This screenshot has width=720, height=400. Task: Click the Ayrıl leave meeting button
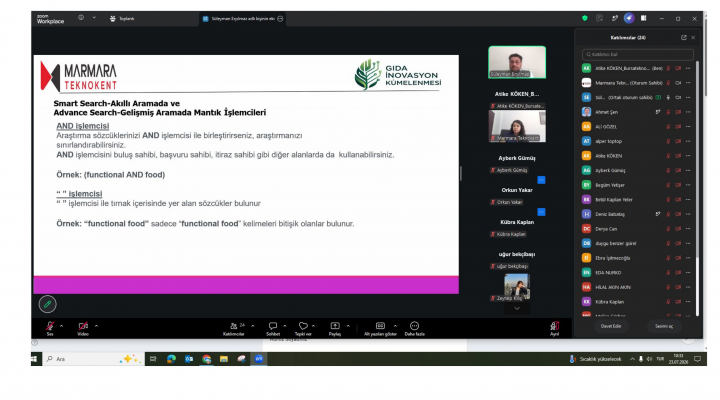(x=555, y=328)
